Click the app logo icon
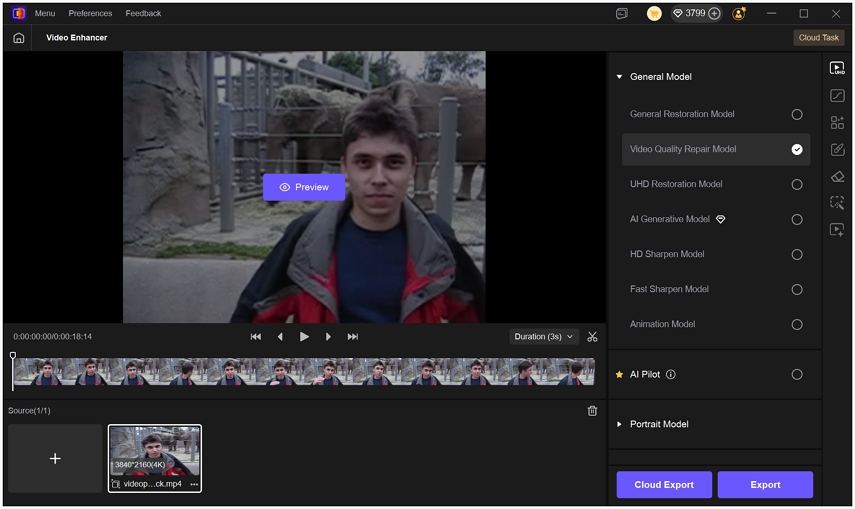855x509 pixels. click(19, 13)
